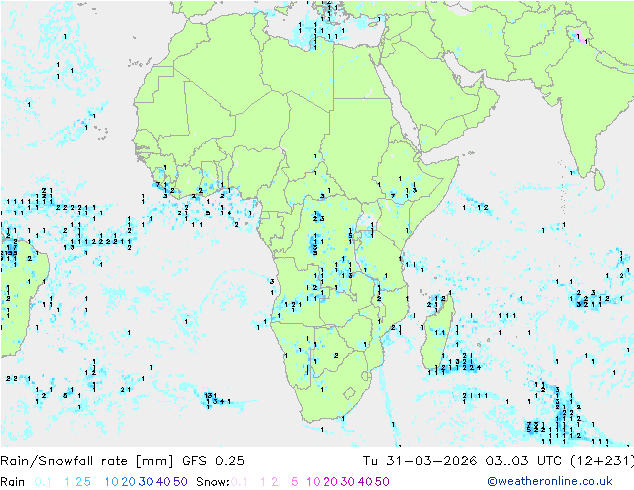Pick the 30 value in the Rain legend
Viewport: 634px width, 490px height.
146,482
